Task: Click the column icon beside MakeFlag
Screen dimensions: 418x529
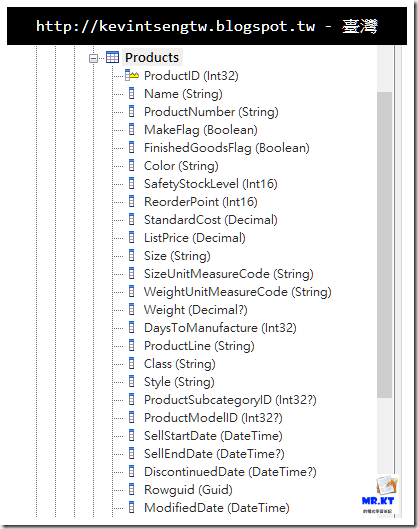Action: point(132,130)
